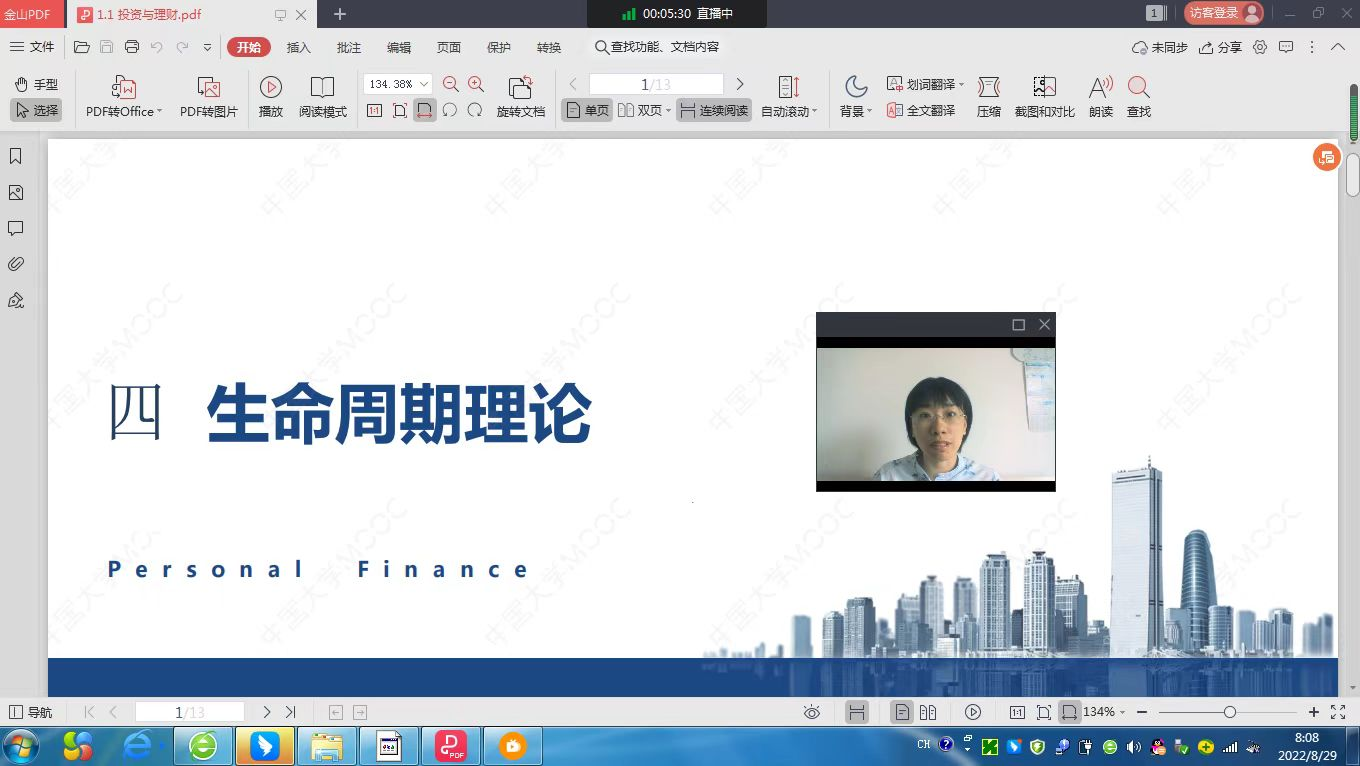
Task: Click the 朗读 read aloud icon
Action: click(1100, 88)
